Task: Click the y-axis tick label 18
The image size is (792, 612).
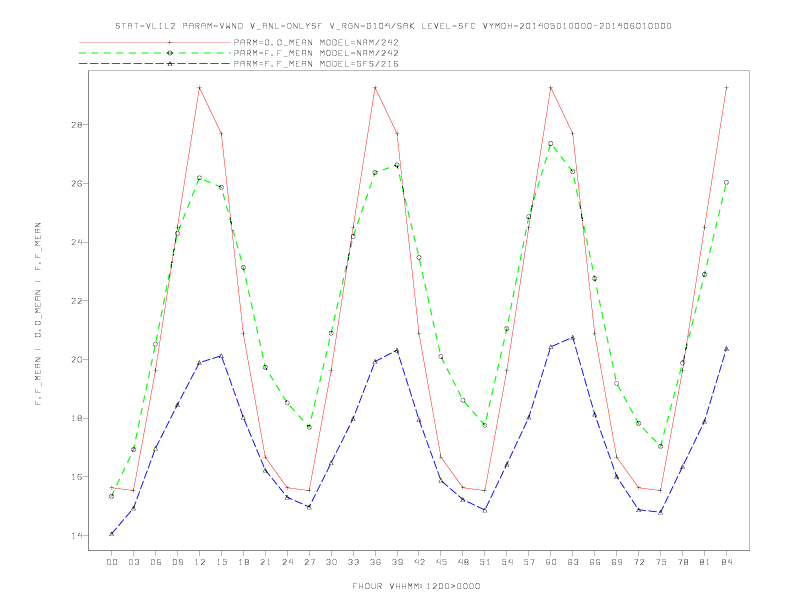Action: click(78, 418)
